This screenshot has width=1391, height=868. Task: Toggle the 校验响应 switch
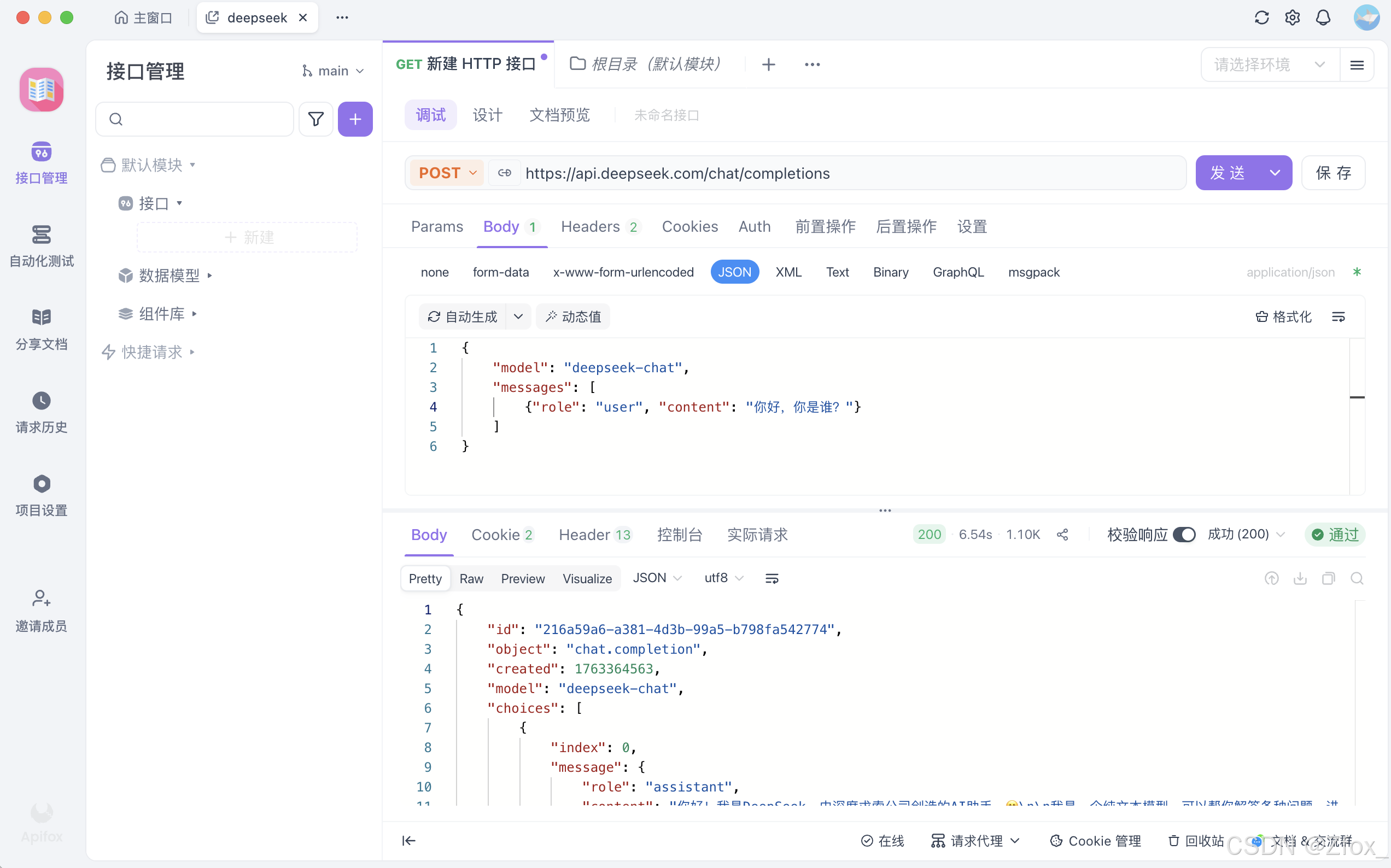1184,535
